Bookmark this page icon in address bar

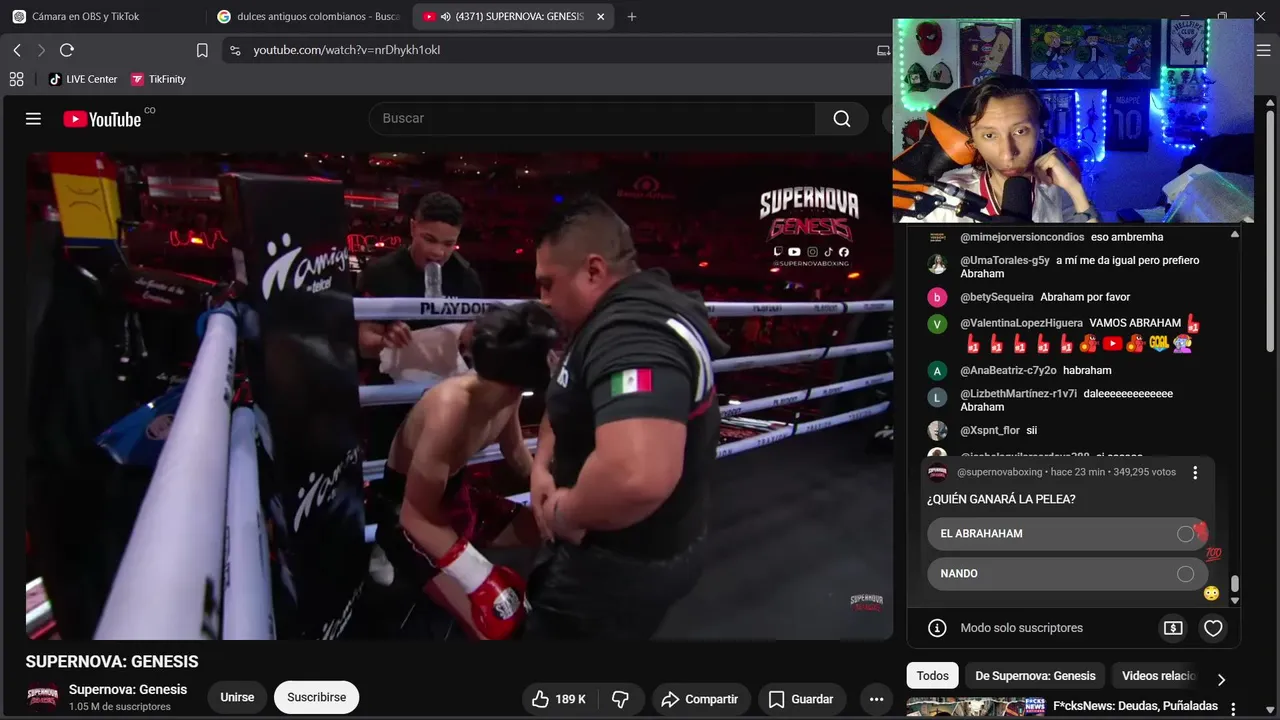[x=202, y=50]
